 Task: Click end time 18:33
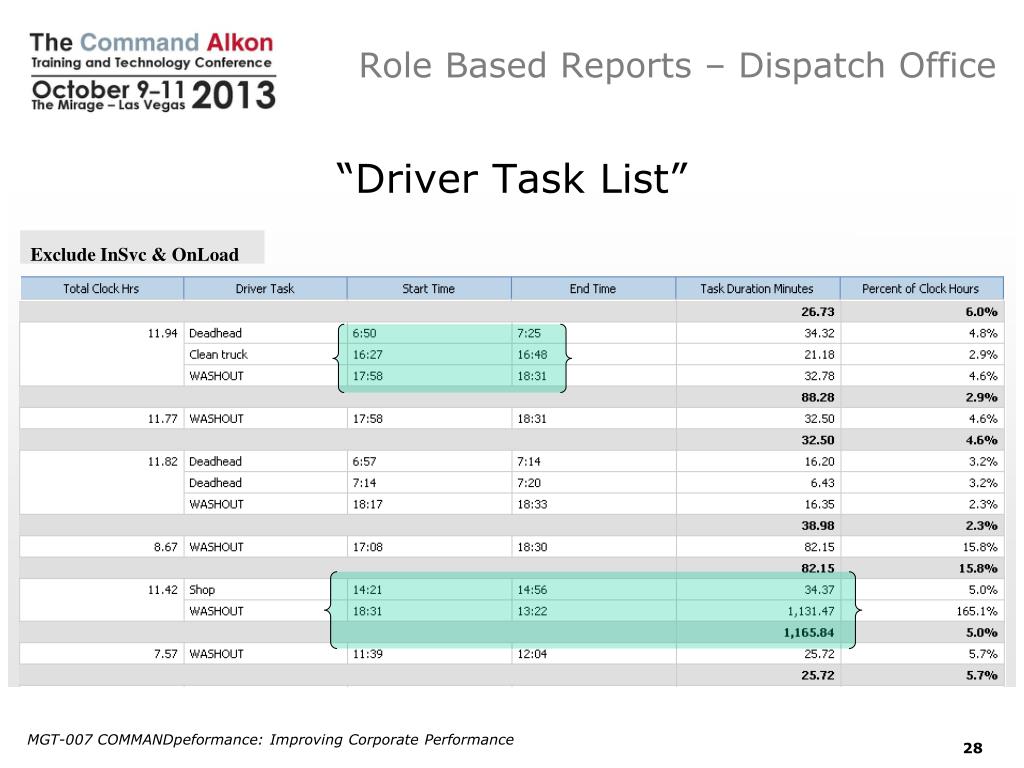(532, 504)
